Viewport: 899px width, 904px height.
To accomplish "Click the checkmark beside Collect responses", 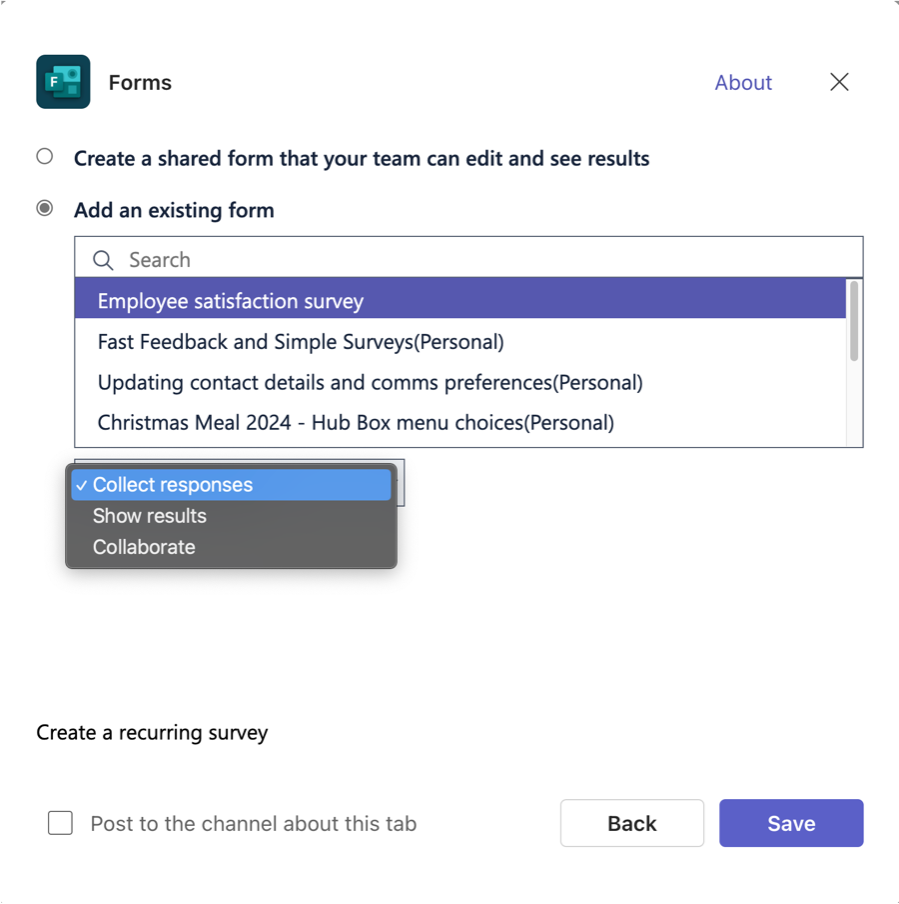I will [x=81, y=484].
